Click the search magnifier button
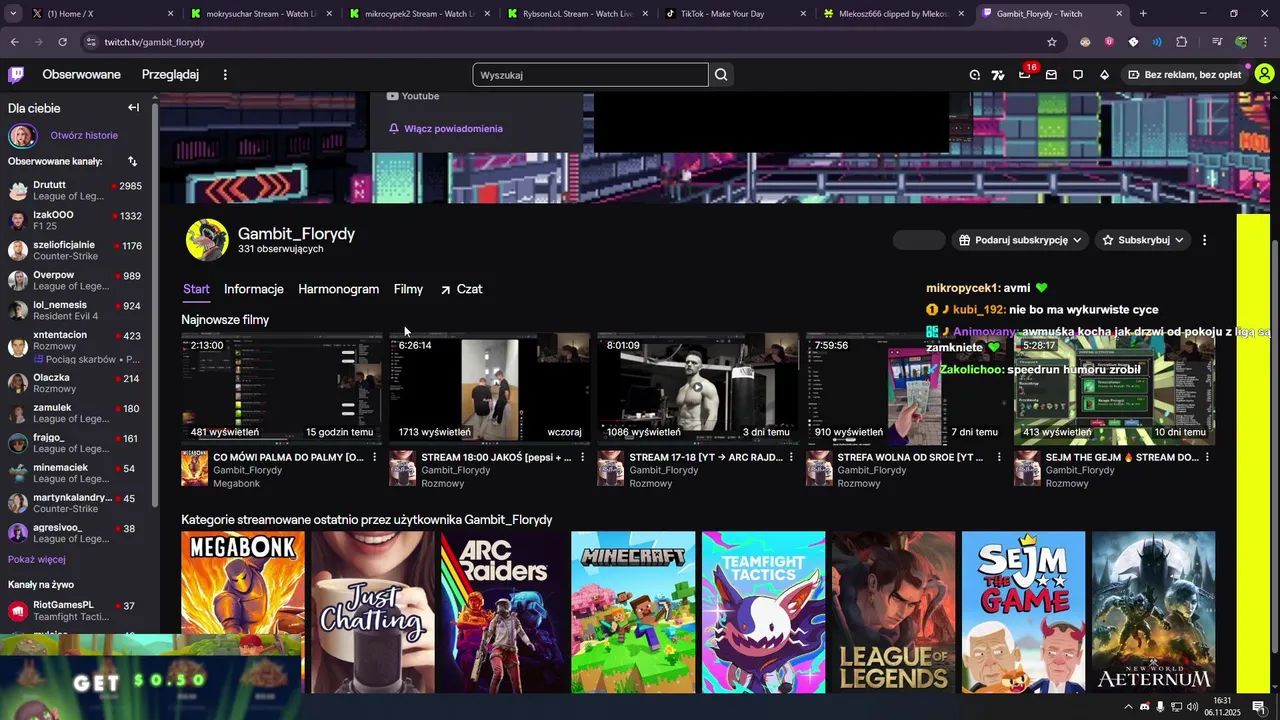The image size is (1280, 720). (721, 75)
